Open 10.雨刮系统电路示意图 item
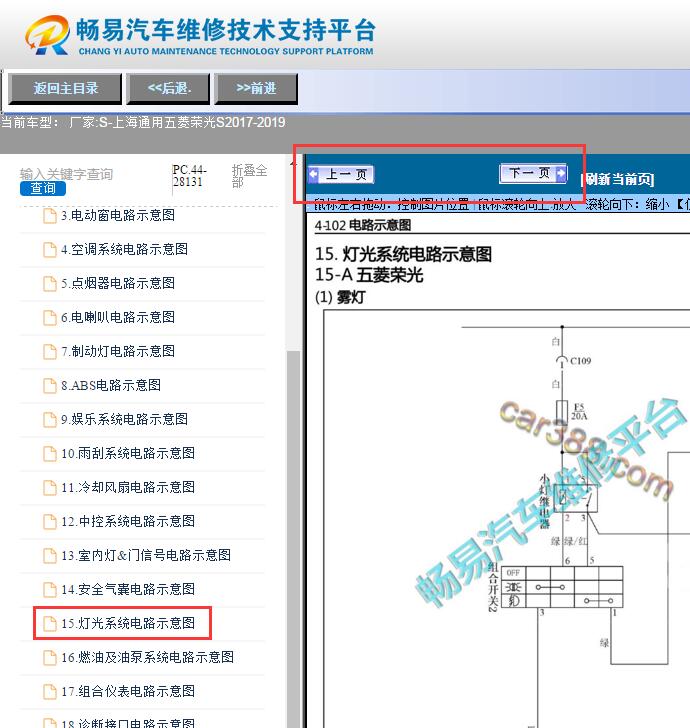690x728 pixels. (128, 453)
